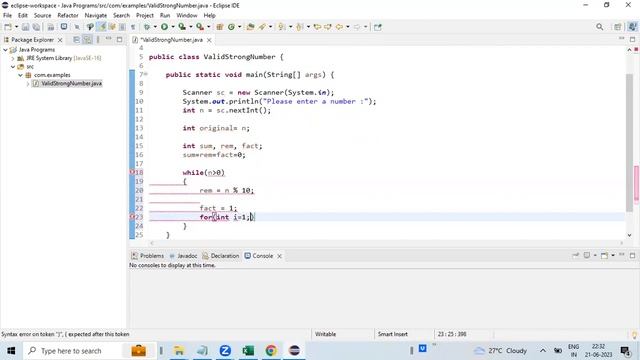Viewport: 640px width, 360px height.
Task: Click error marker on line 18
Action: click(x=132, y=172)
